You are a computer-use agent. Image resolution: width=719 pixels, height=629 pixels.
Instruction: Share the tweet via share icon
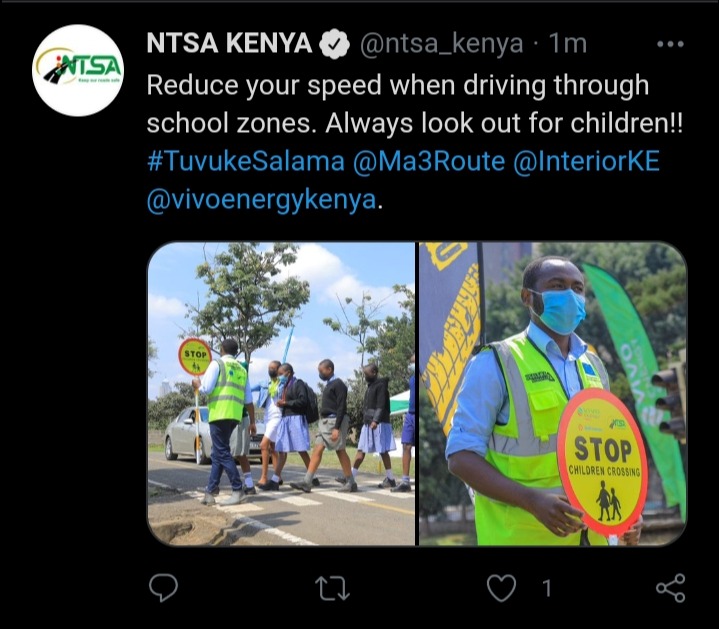pyautogui.click(x=670, y=588)
